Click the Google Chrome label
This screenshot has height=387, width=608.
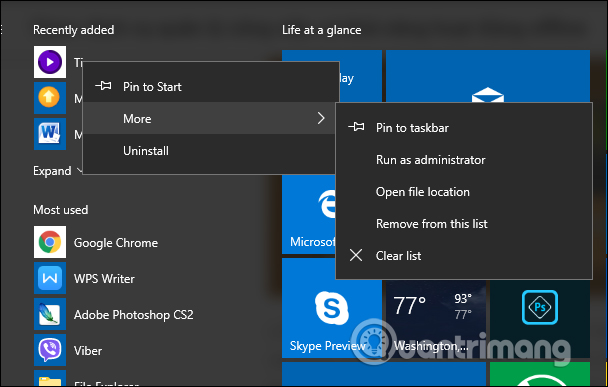click(116, 243)
